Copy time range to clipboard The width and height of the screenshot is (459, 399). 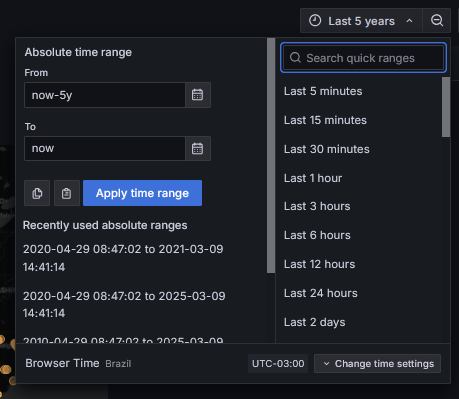[x=37, y=193]
